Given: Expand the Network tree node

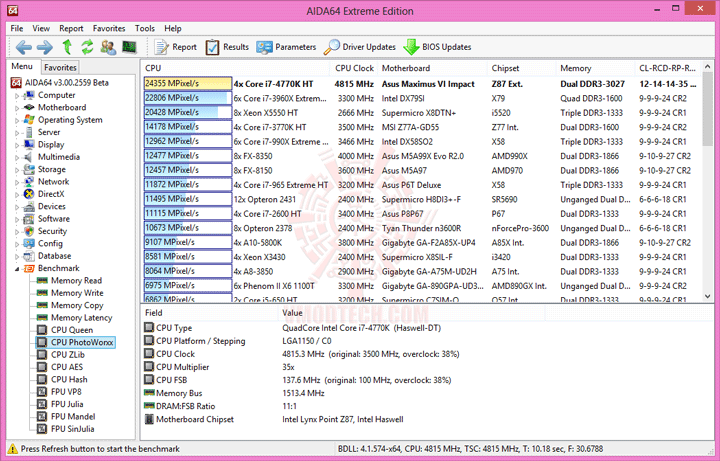Looking at the screenshot, I should coord(17,183).
